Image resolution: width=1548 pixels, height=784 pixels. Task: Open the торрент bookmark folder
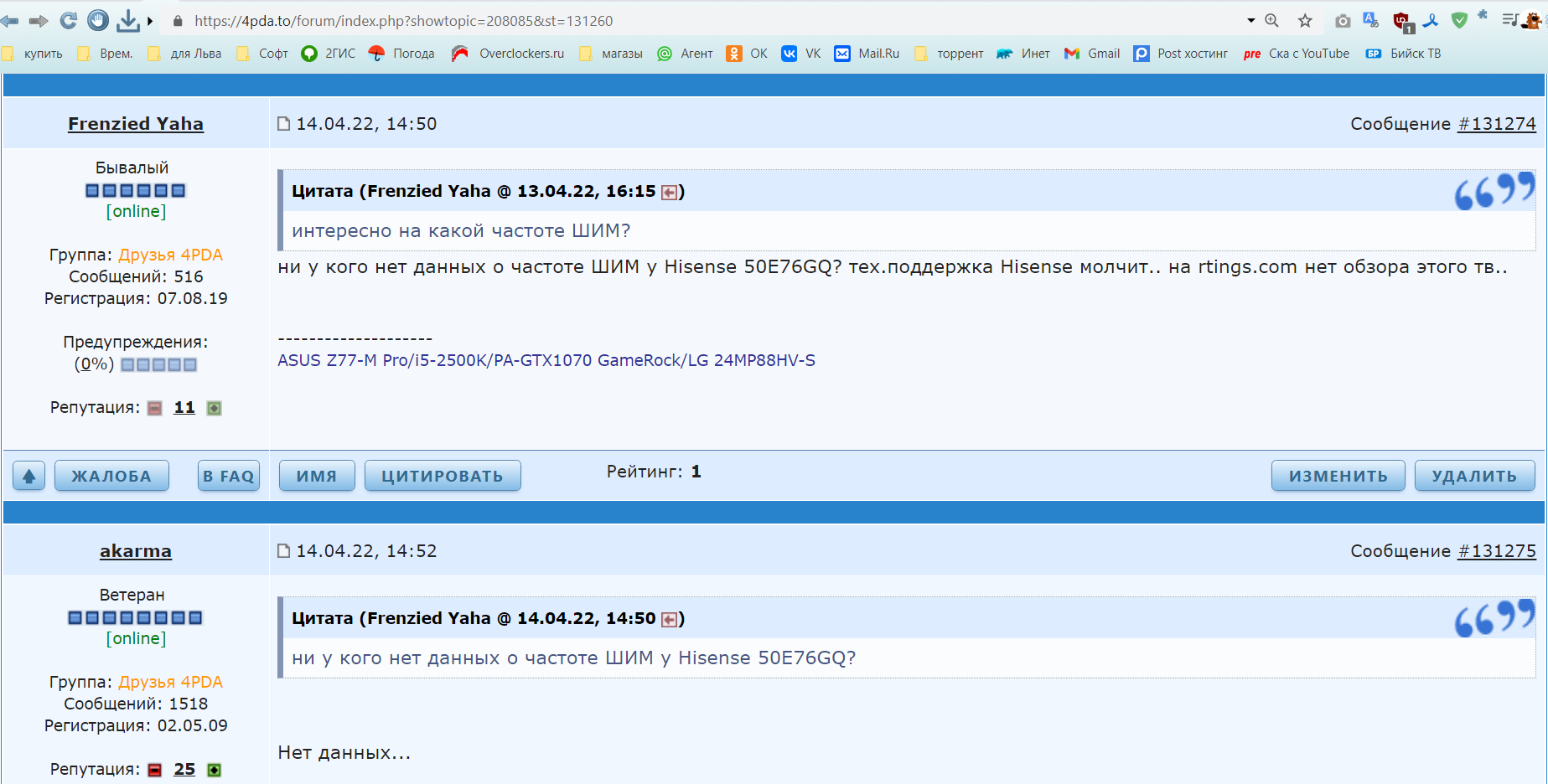tap(949, 54)
